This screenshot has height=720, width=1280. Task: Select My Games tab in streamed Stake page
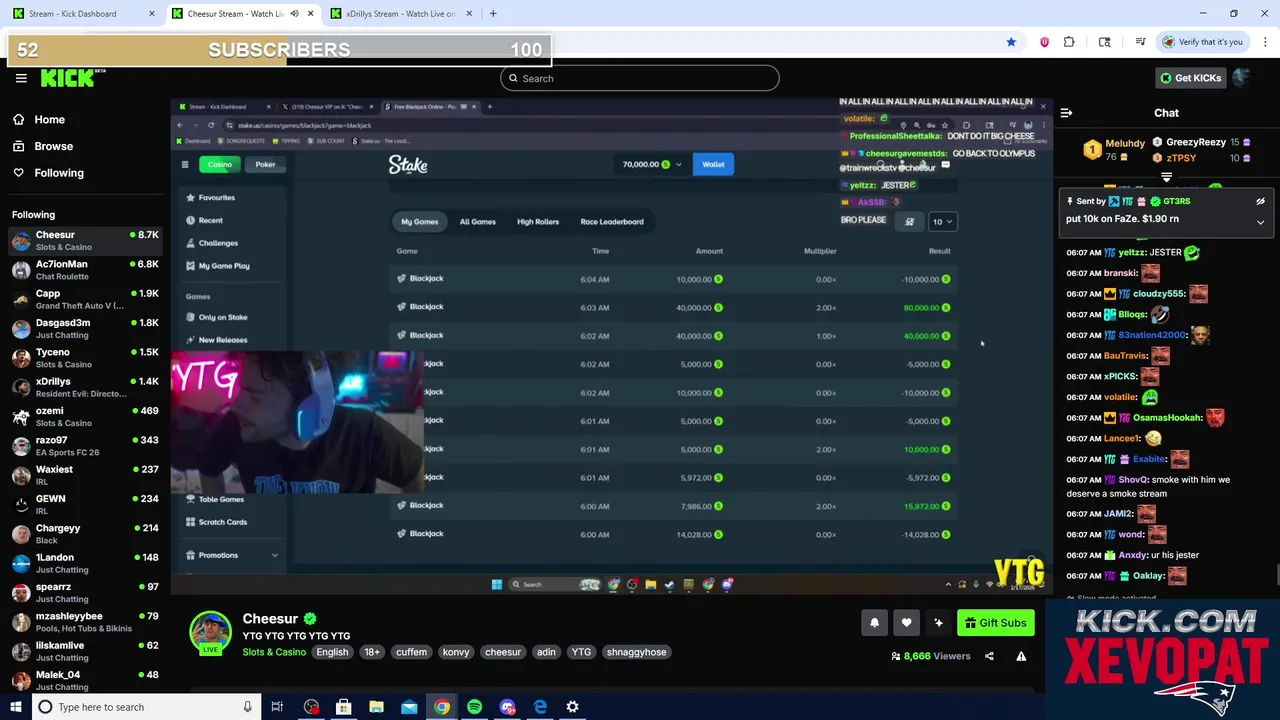419,222
